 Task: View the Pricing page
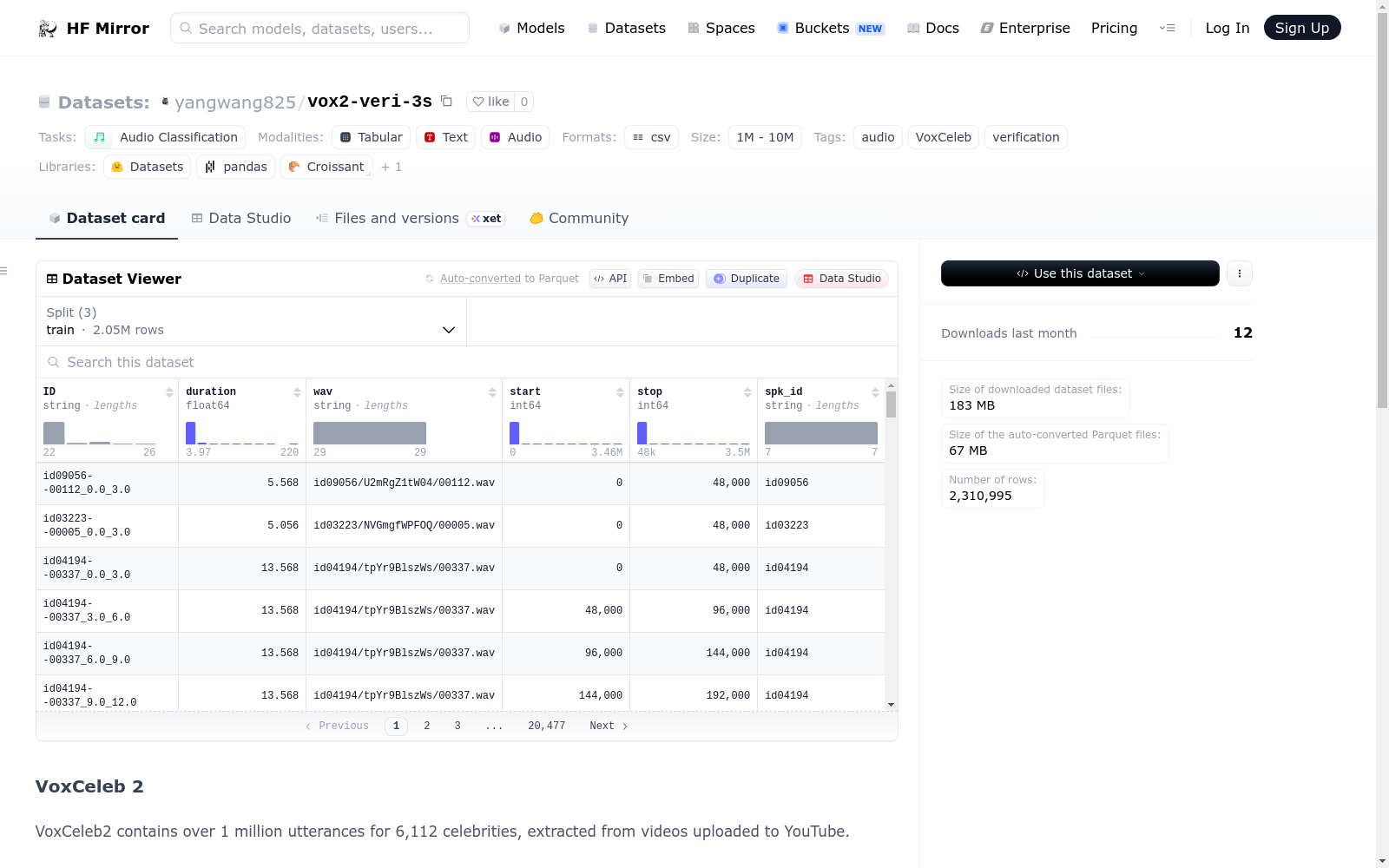click(x=1114, y=28)
